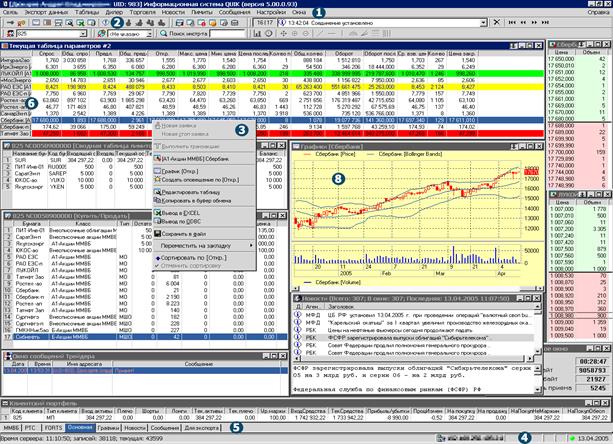Click the Сбербанк [Volume] legend label
Viewport: 613px width, 444px height.
338,282
